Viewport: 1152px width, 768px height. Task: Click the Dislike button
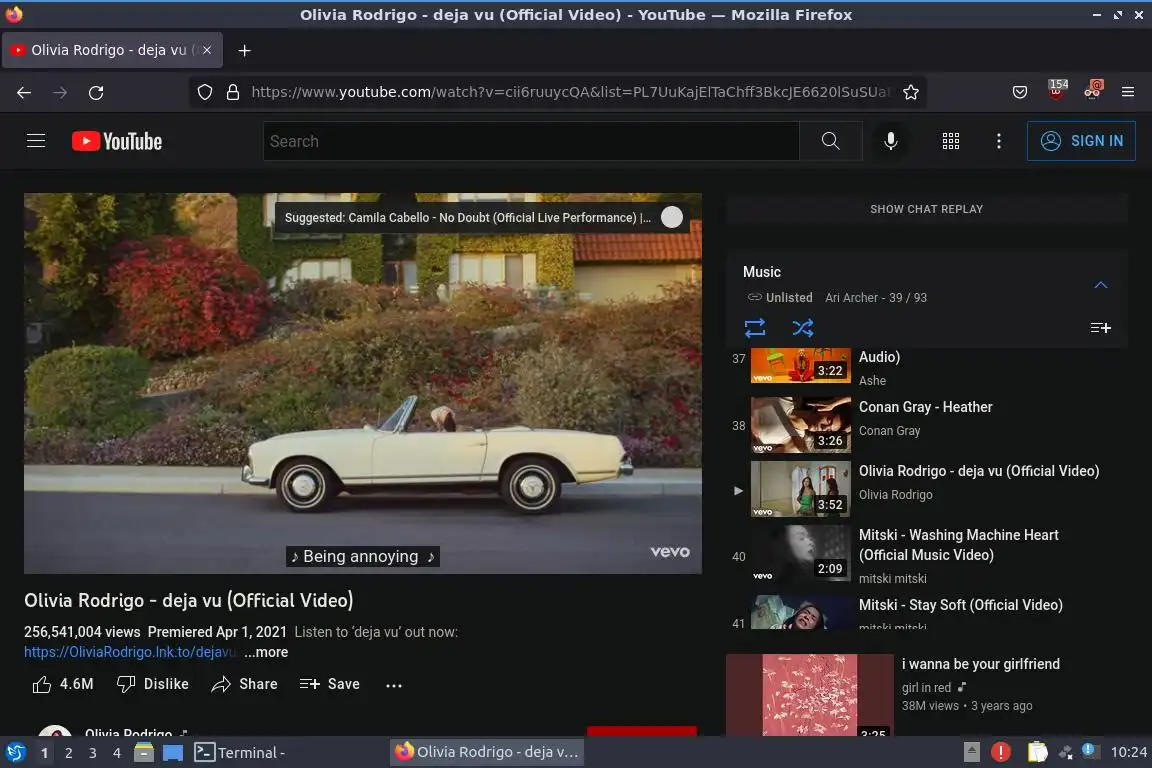coord(153,684)
